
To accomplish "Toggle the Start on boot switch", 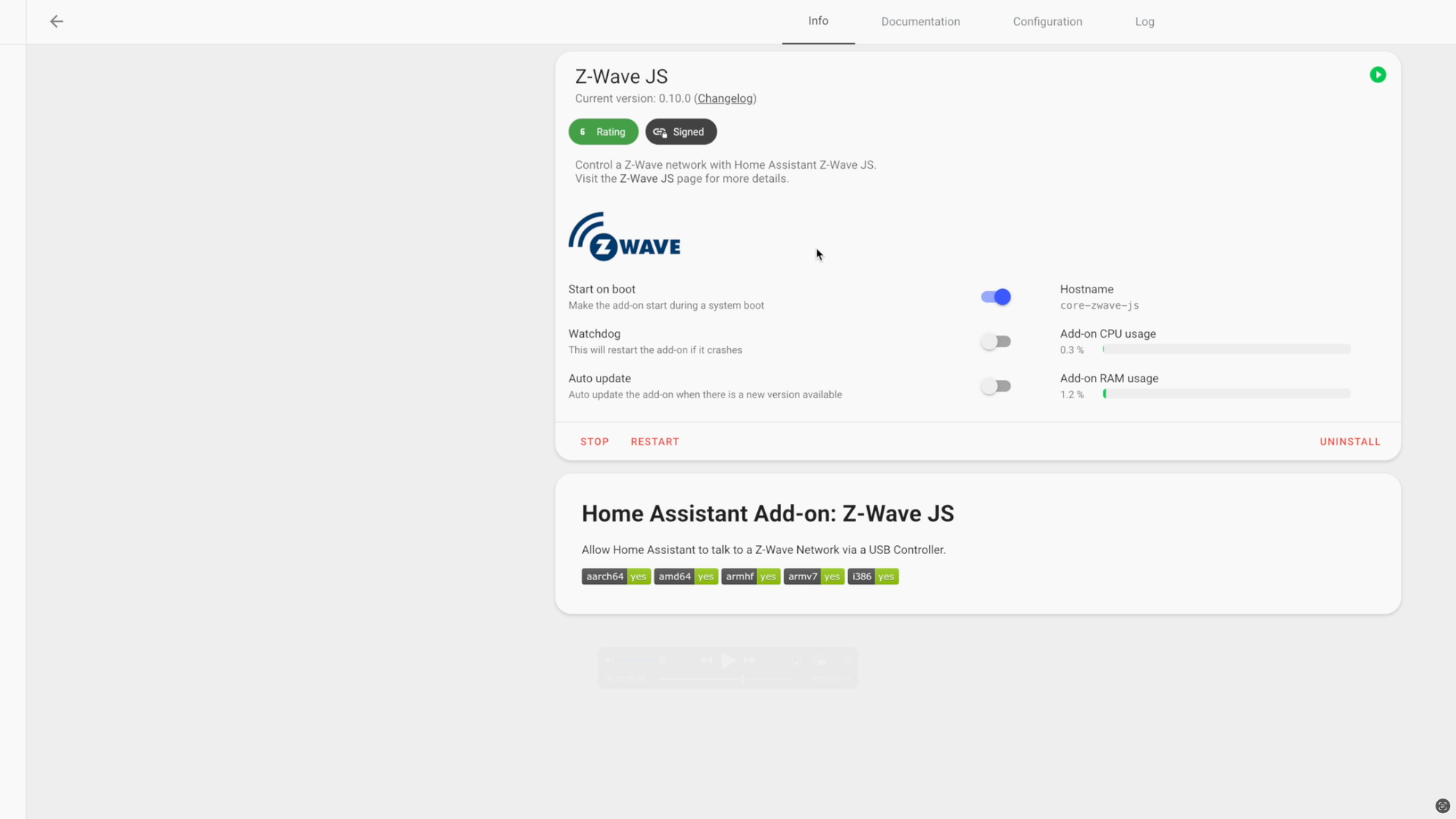I will (x=995, y=297).
